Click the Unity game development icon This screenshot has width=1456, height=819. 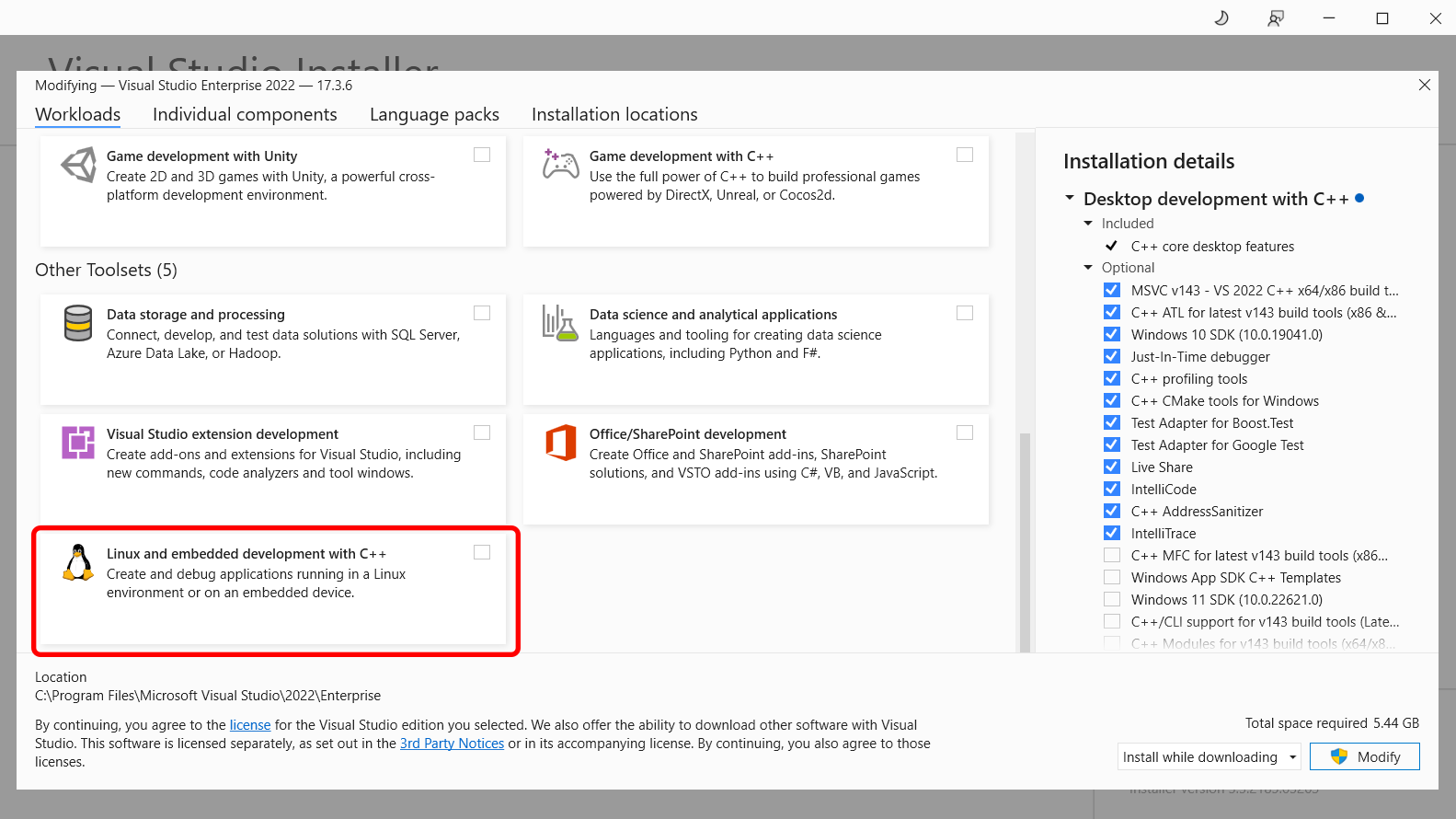point(79,166)
